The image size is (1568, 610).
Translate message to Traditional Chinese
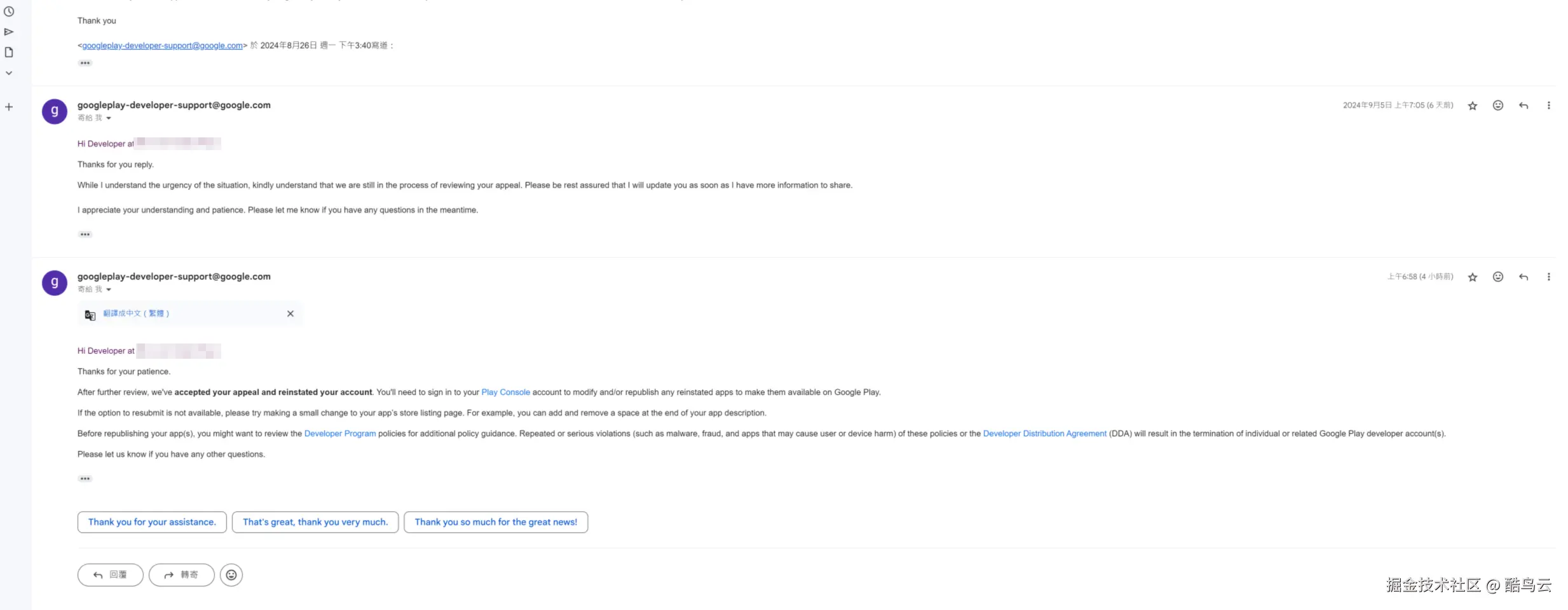[x=136, y=314]
